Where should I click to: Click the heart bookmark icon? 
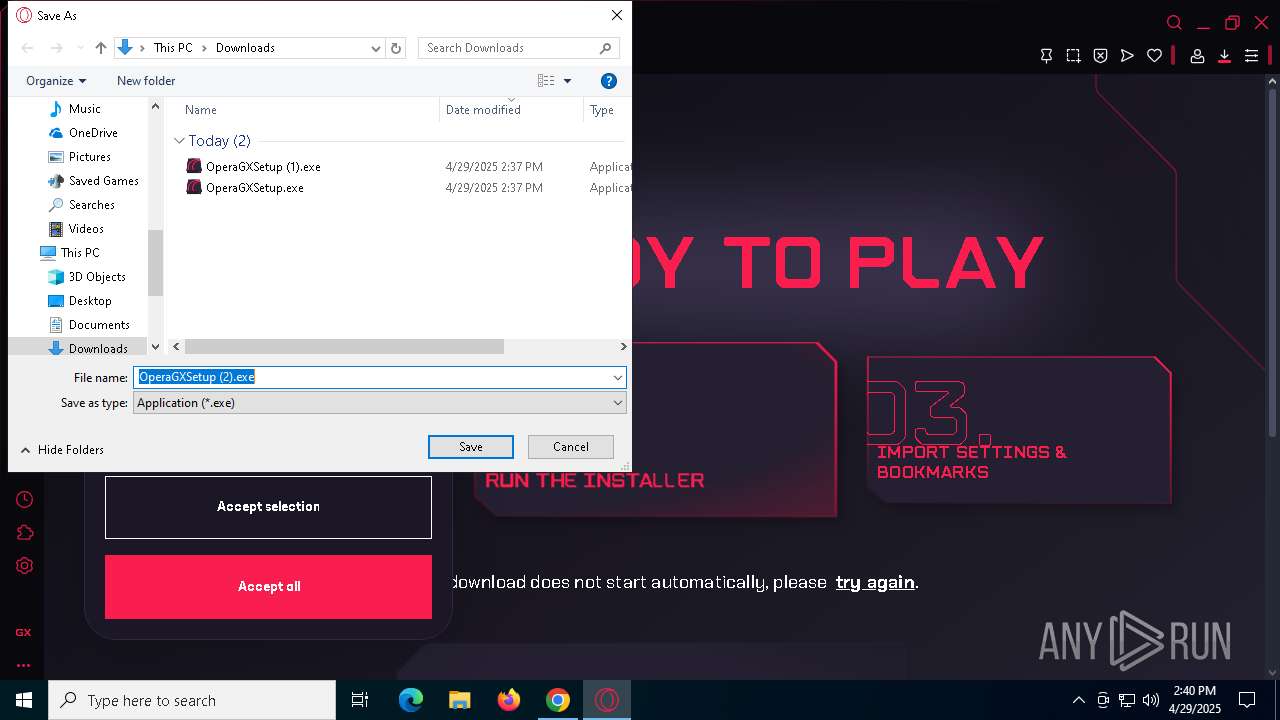1154,56
